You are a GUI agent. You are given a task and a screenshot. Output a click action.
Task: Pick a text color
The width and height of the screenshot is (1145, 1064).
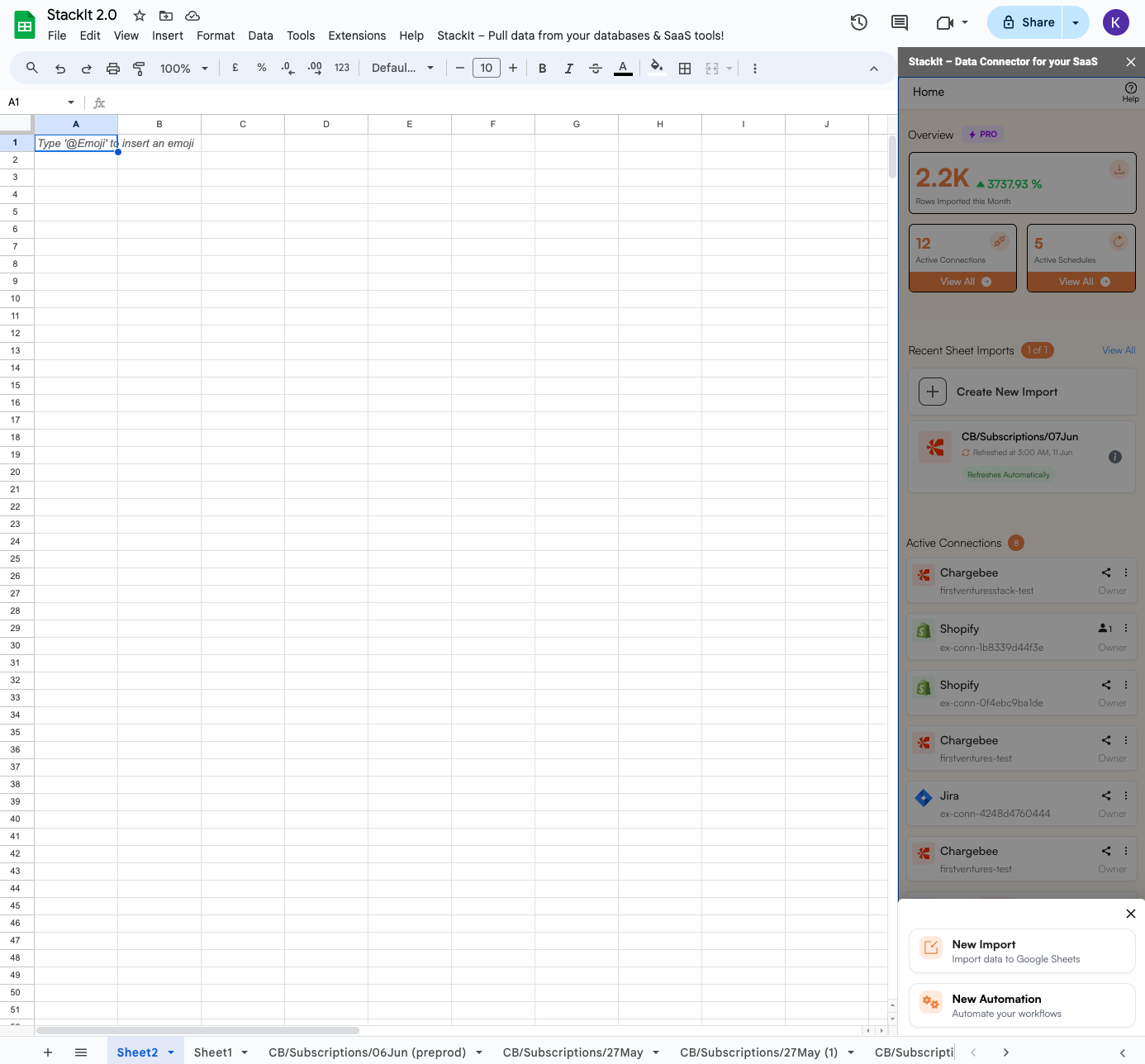[x=623, y=69]
